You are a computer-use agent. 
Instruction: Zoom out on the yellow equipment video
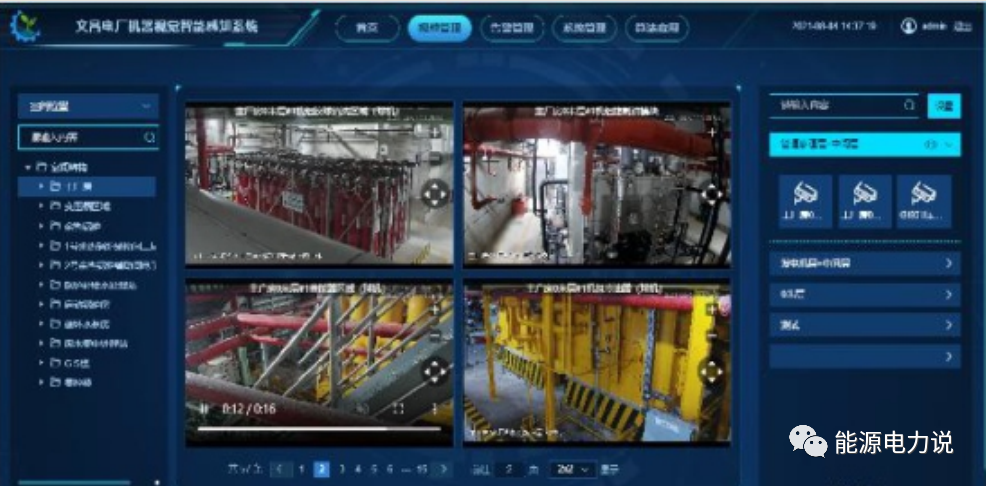click(712, 336)
